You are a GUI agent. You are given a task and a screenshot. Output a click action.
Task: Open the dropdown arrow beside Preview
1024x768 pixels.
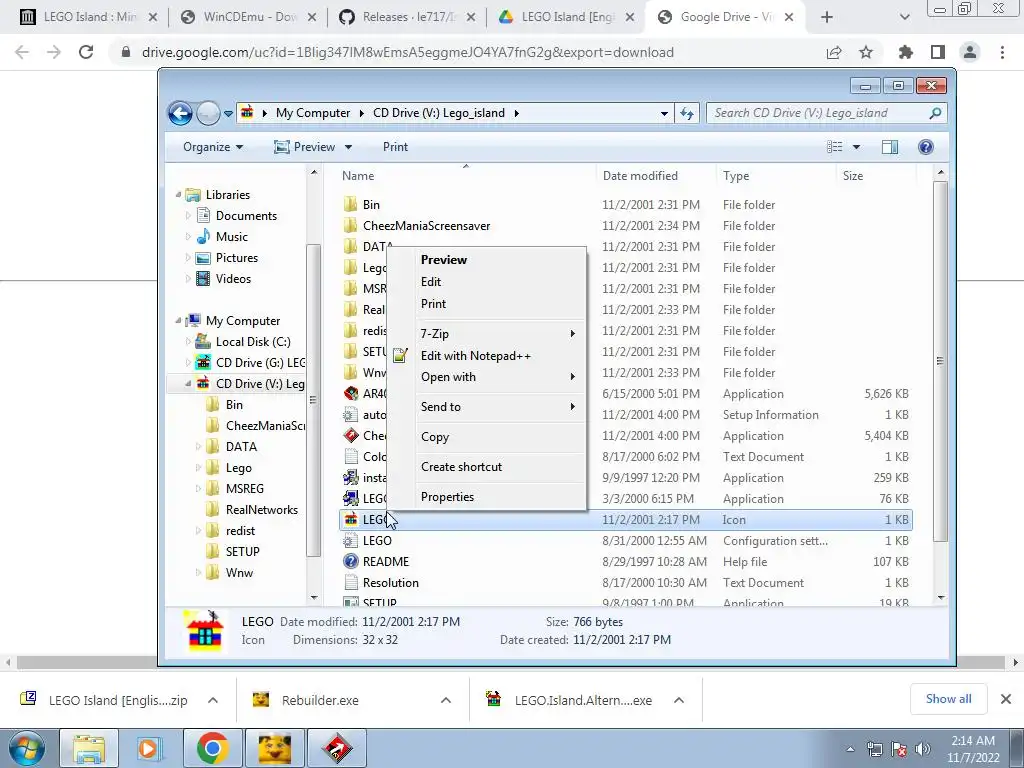tap(348, 147)
